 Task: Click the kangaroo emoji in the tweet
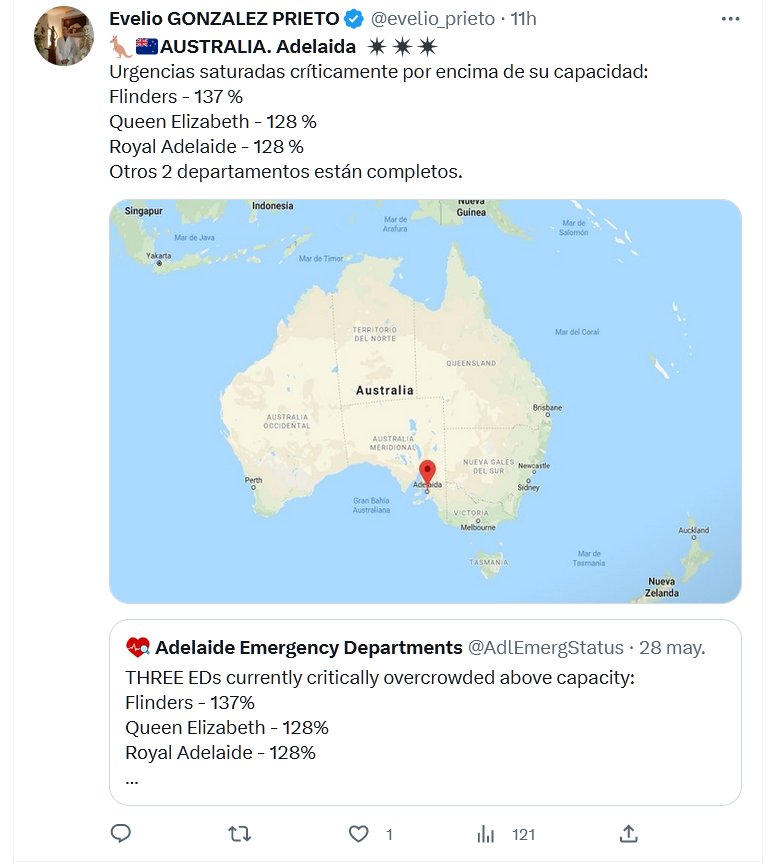120,46
